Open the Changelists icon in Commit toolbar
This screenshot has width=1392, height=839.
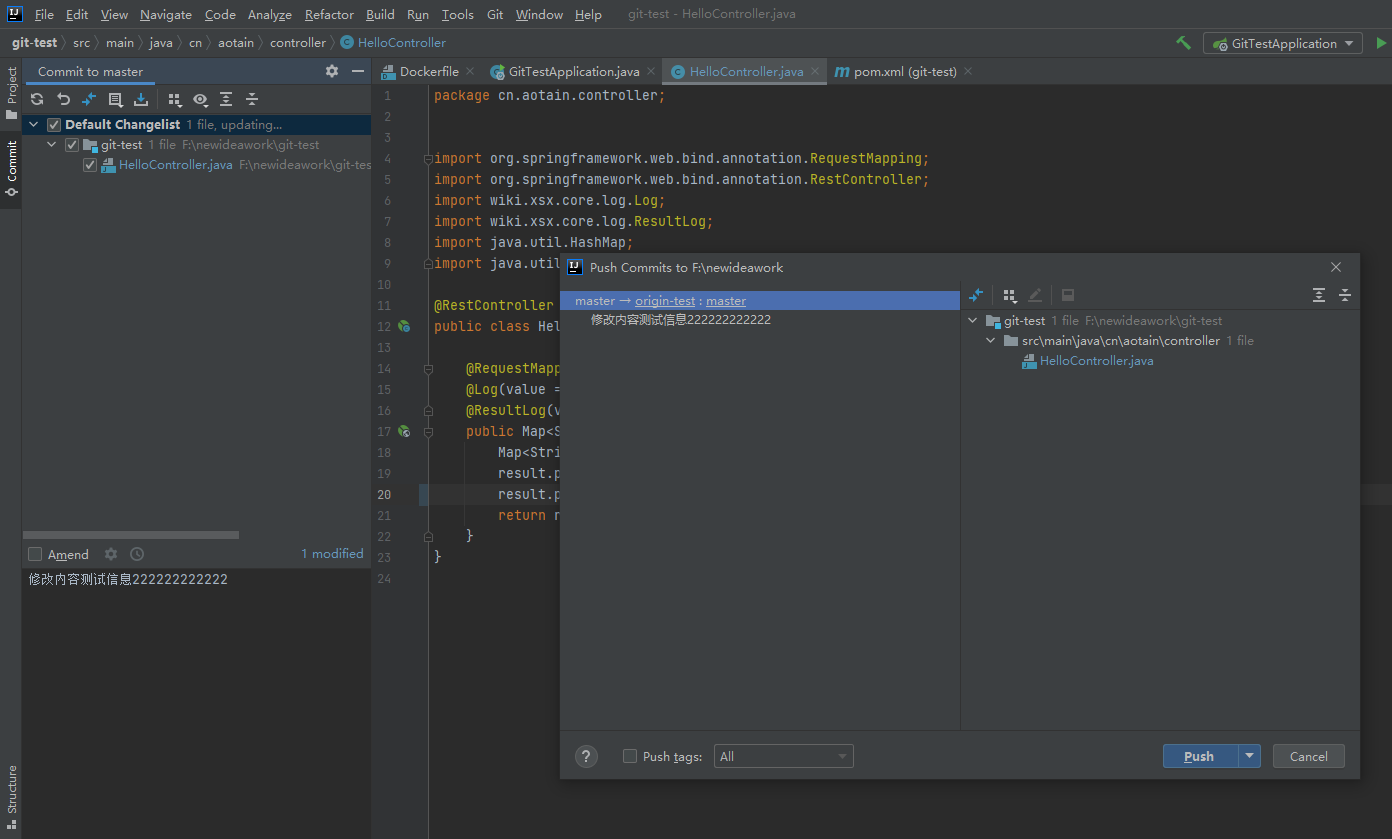(115, 99)
